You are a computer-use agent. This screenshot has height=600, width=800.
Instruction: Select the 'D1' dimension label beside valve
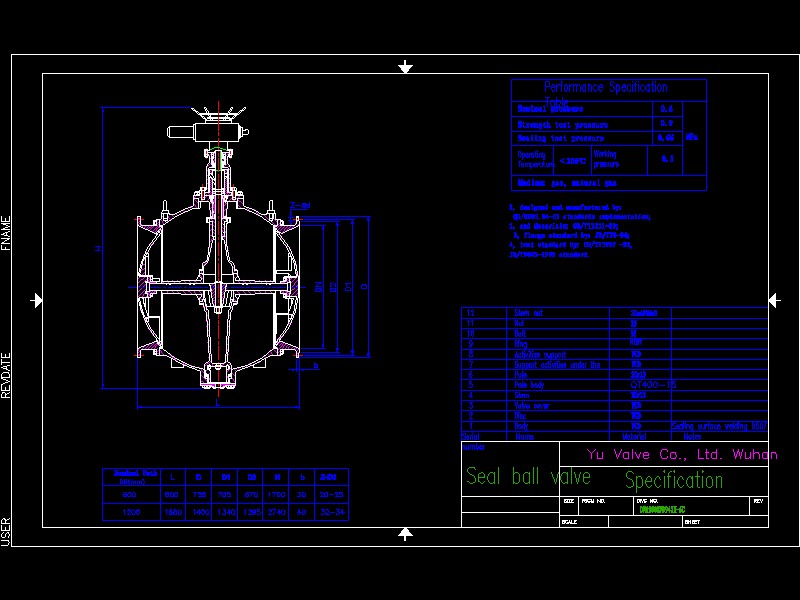[348, 287]
